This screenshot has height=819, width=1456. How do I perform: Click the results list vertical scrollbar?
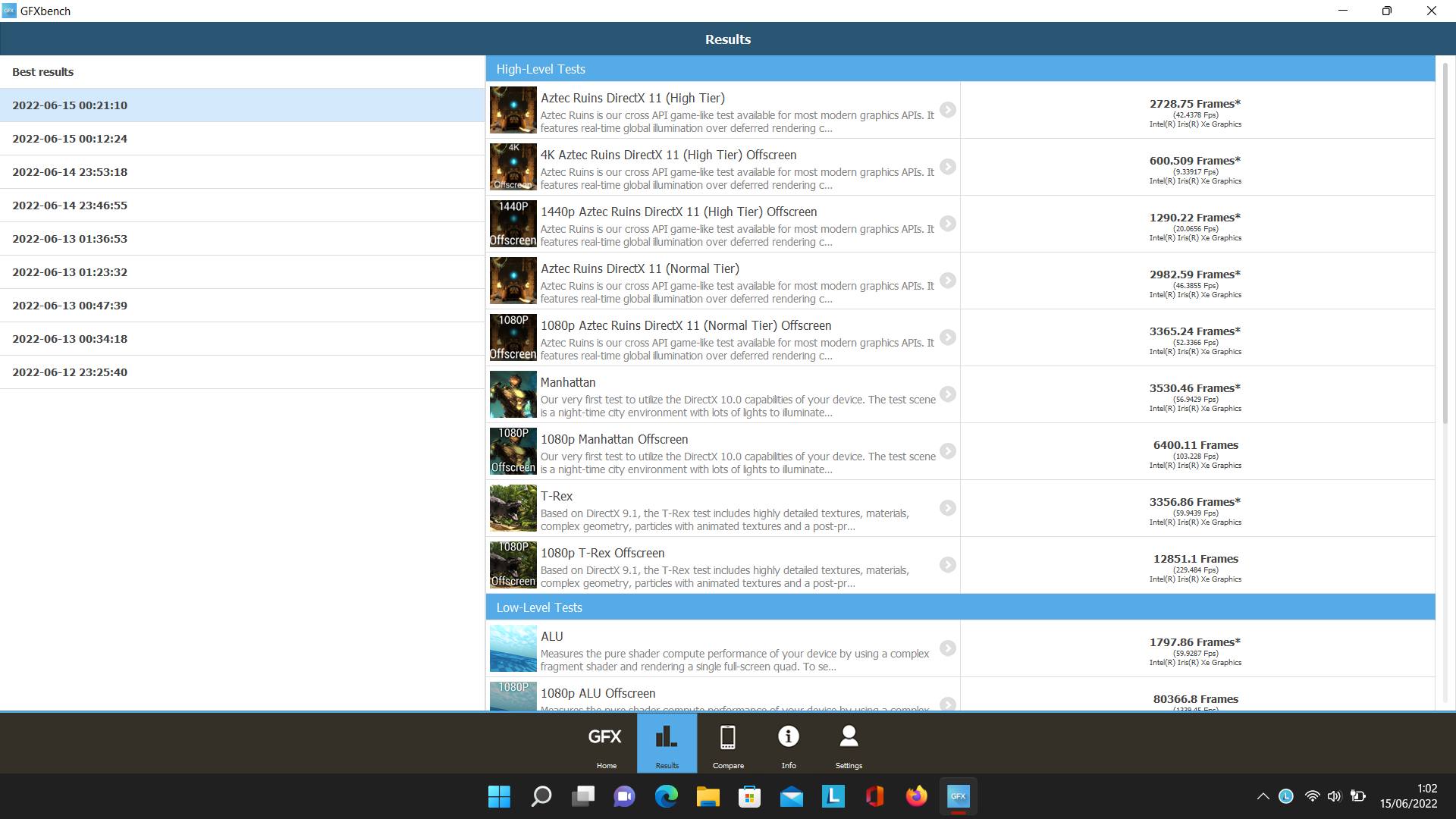click(x=1445, y=243)
